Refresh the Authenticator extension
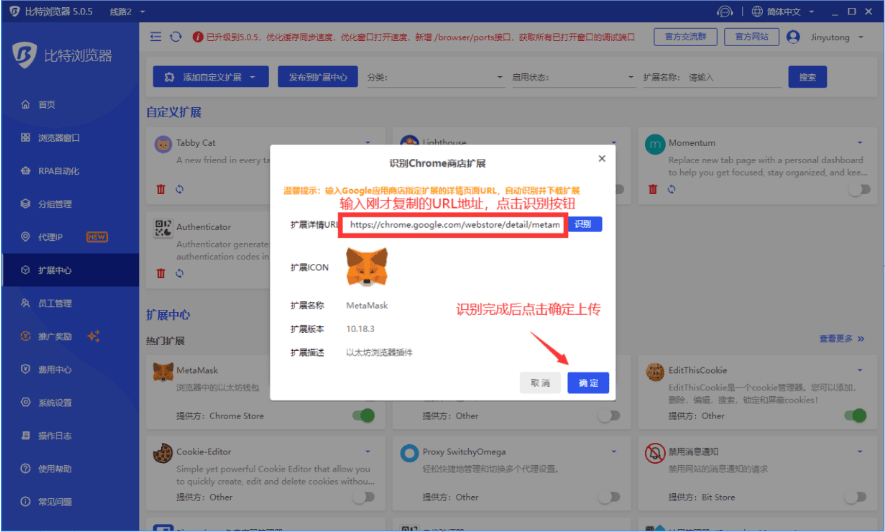Image resolution: width=885 pixels, height=532 pixels. (x=179, y=273)
